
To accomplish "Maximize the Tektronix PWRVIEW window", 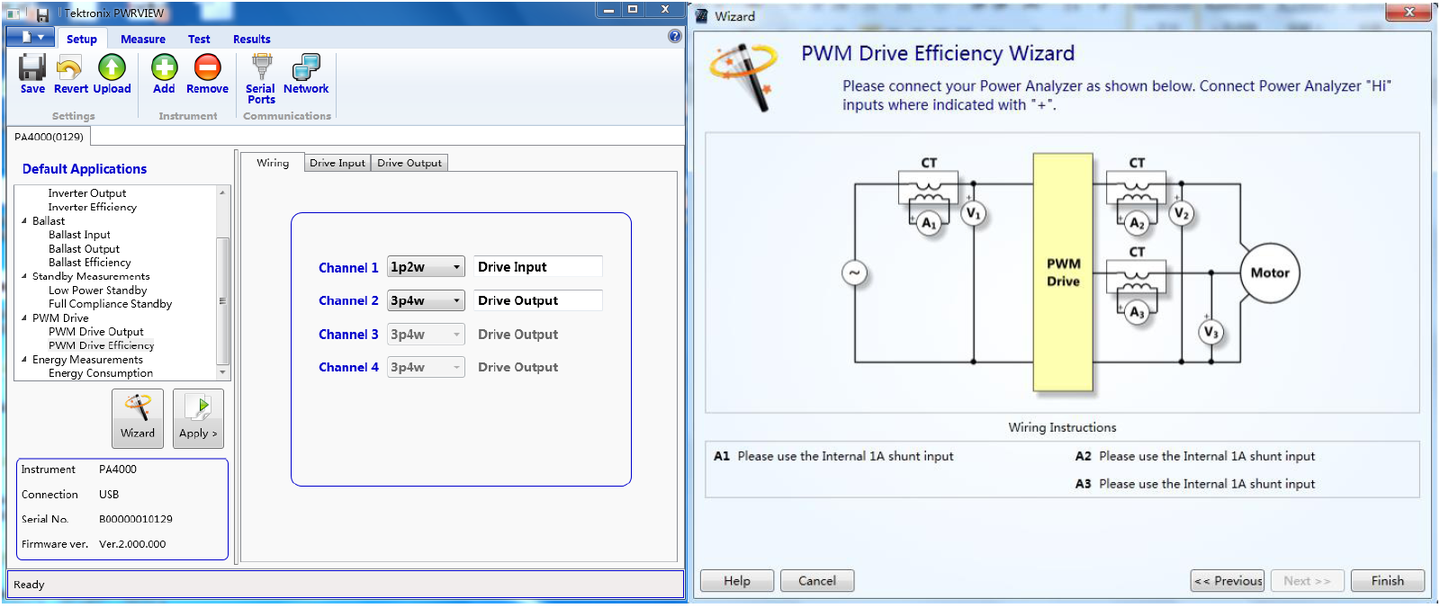I will (x=633, y=9).
